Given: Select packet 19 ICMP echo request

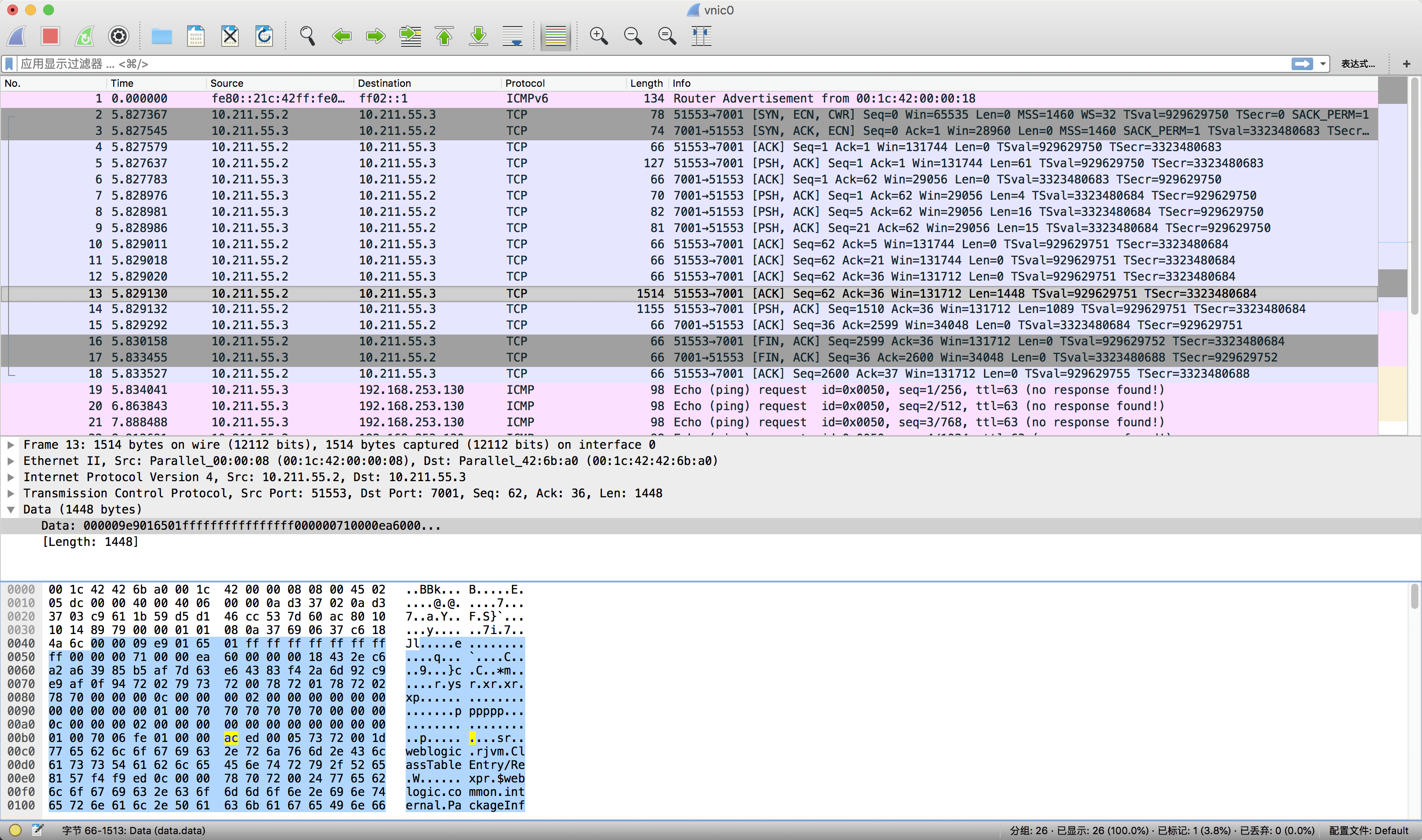Looking at the screenshot, I should (x=689, y=390).
